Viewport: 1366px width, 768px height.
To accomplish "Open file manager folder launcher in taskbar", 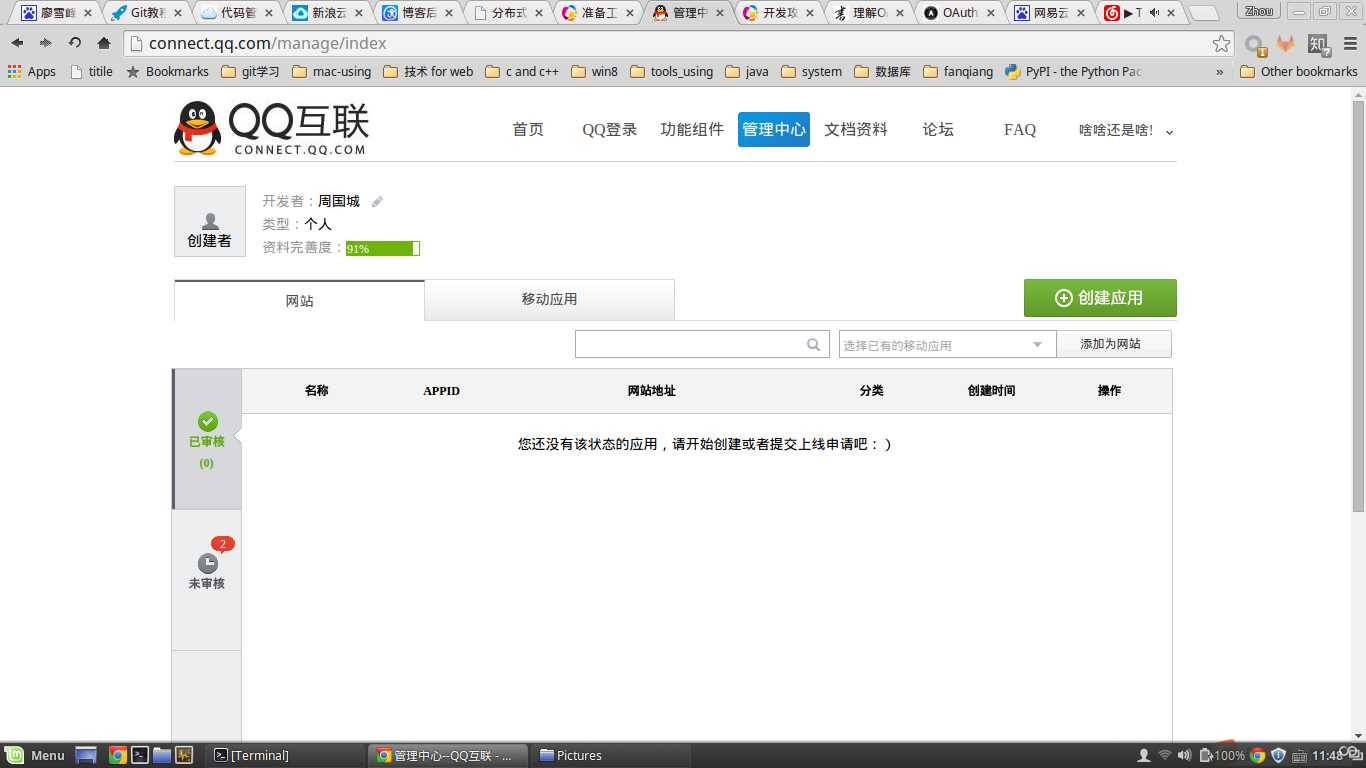I will tap(162, 755).
